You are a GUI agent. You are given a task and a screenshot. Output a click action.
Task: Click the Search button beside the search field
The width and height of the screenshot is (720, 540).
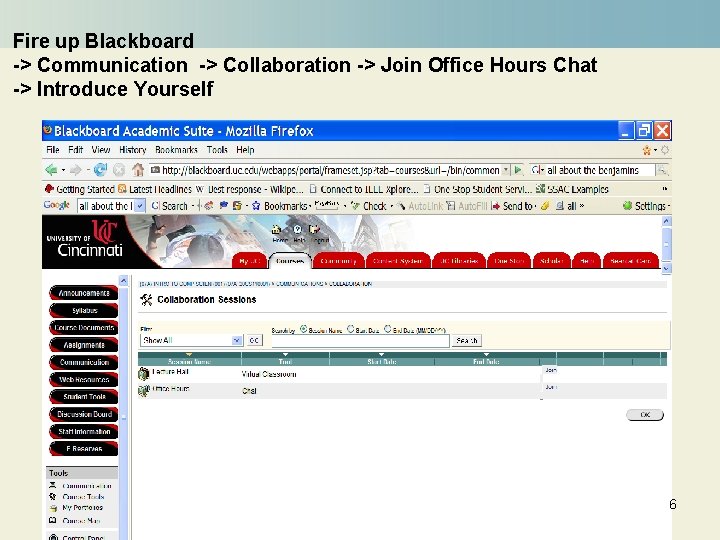467,340
